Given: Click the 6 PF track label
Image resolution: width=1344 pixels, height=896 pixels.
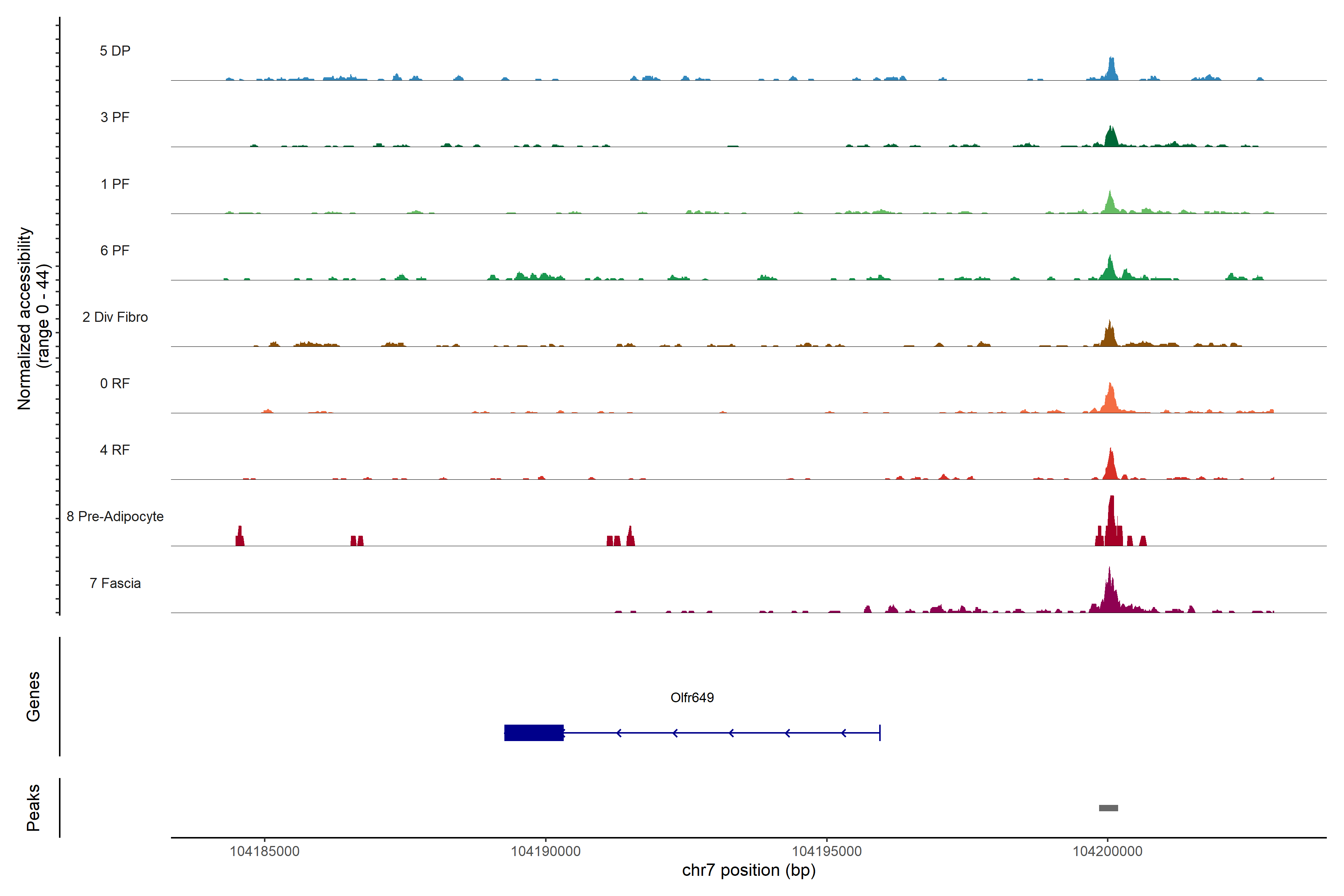Looking at the screenshot, I should [115, 250].
